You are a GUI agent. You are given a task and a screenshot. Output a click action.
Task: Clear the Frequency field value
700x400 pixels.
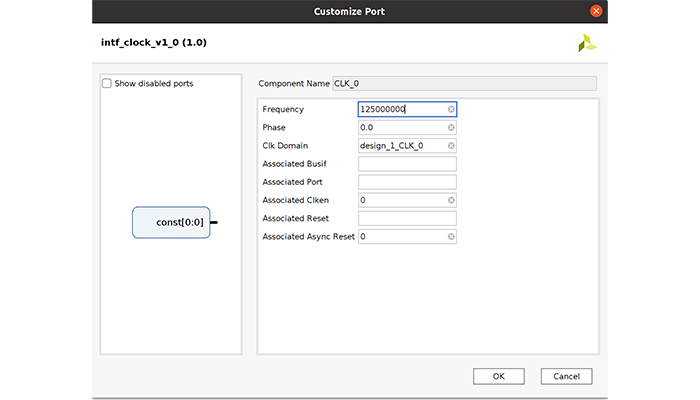point(451,109)
